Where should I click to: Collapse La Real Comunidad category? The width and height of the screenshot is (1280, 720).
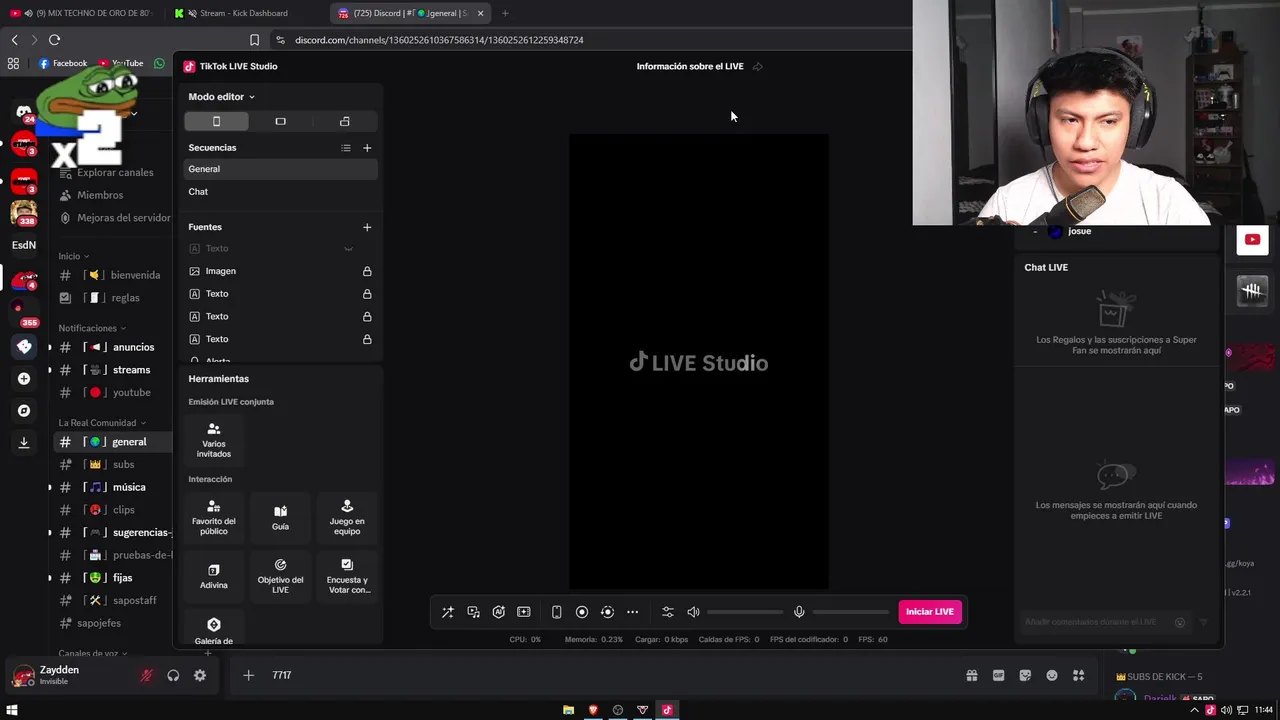point(102,423)
